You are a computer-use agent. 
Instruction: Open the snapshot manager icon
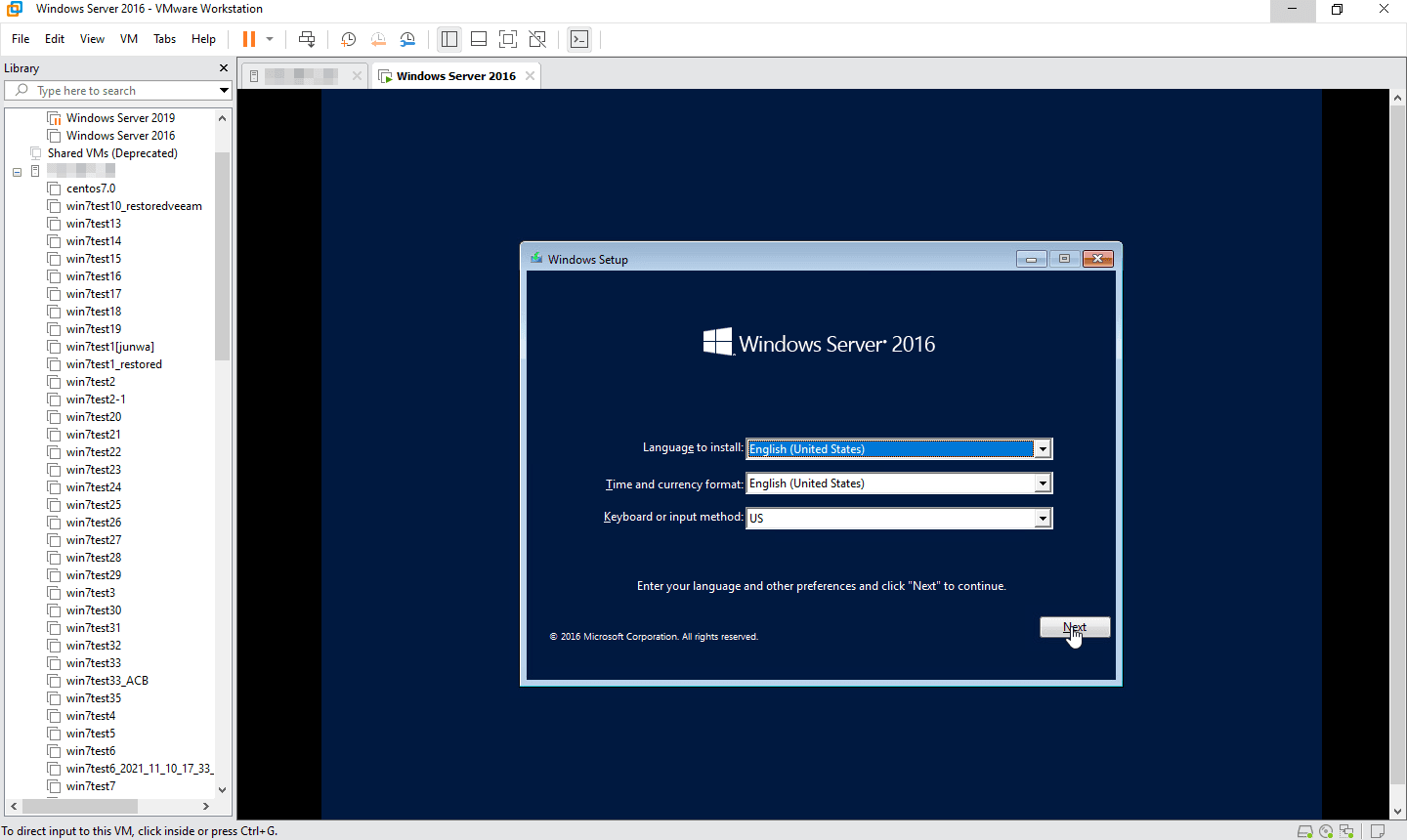pyautogui.click(x=407, y=39)
